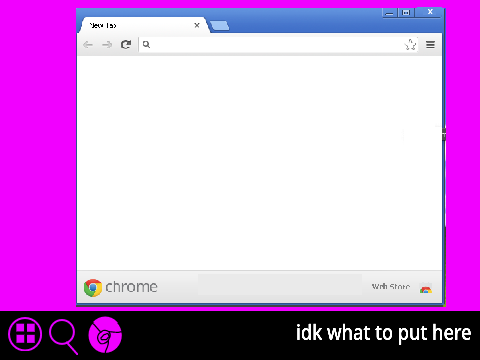Open the Web Store link
Screen dimensions: 480x360
click(x=391, y=286)
